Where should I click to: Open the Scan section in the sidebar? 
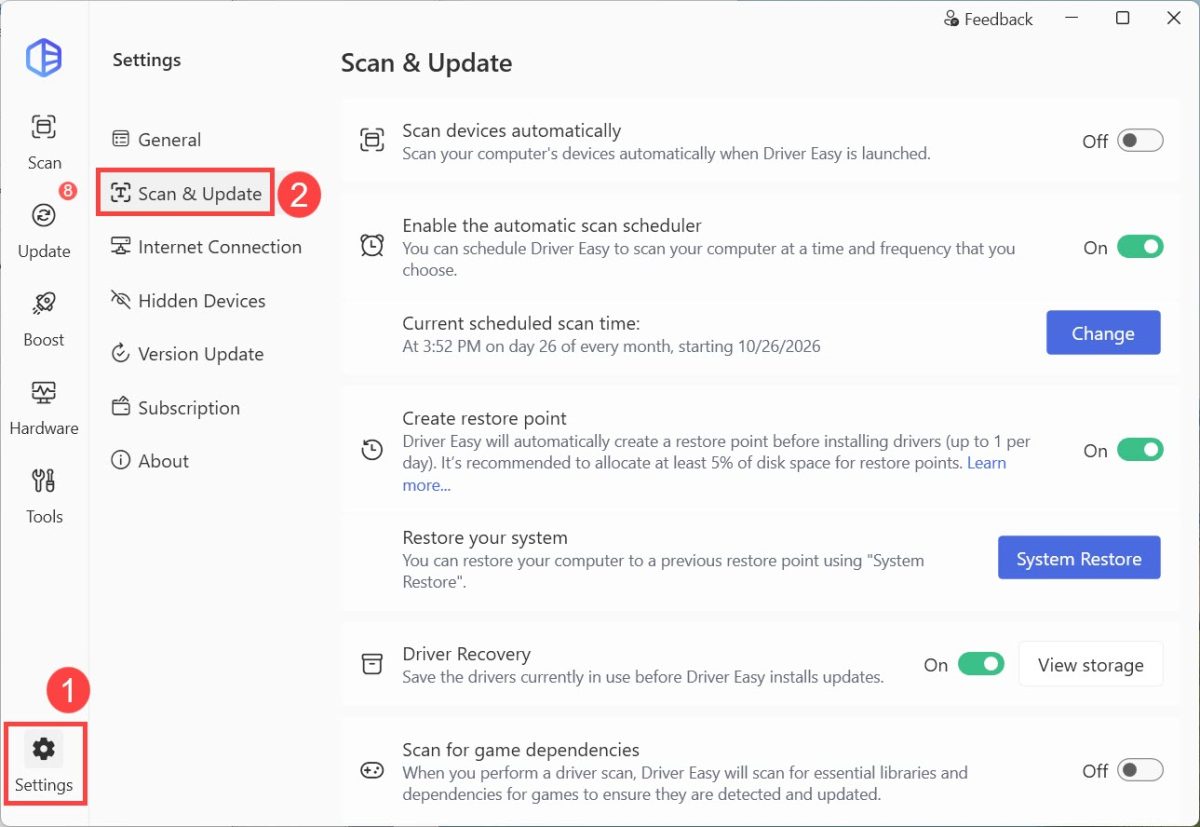pyautogui.click(x=44, y=142)
